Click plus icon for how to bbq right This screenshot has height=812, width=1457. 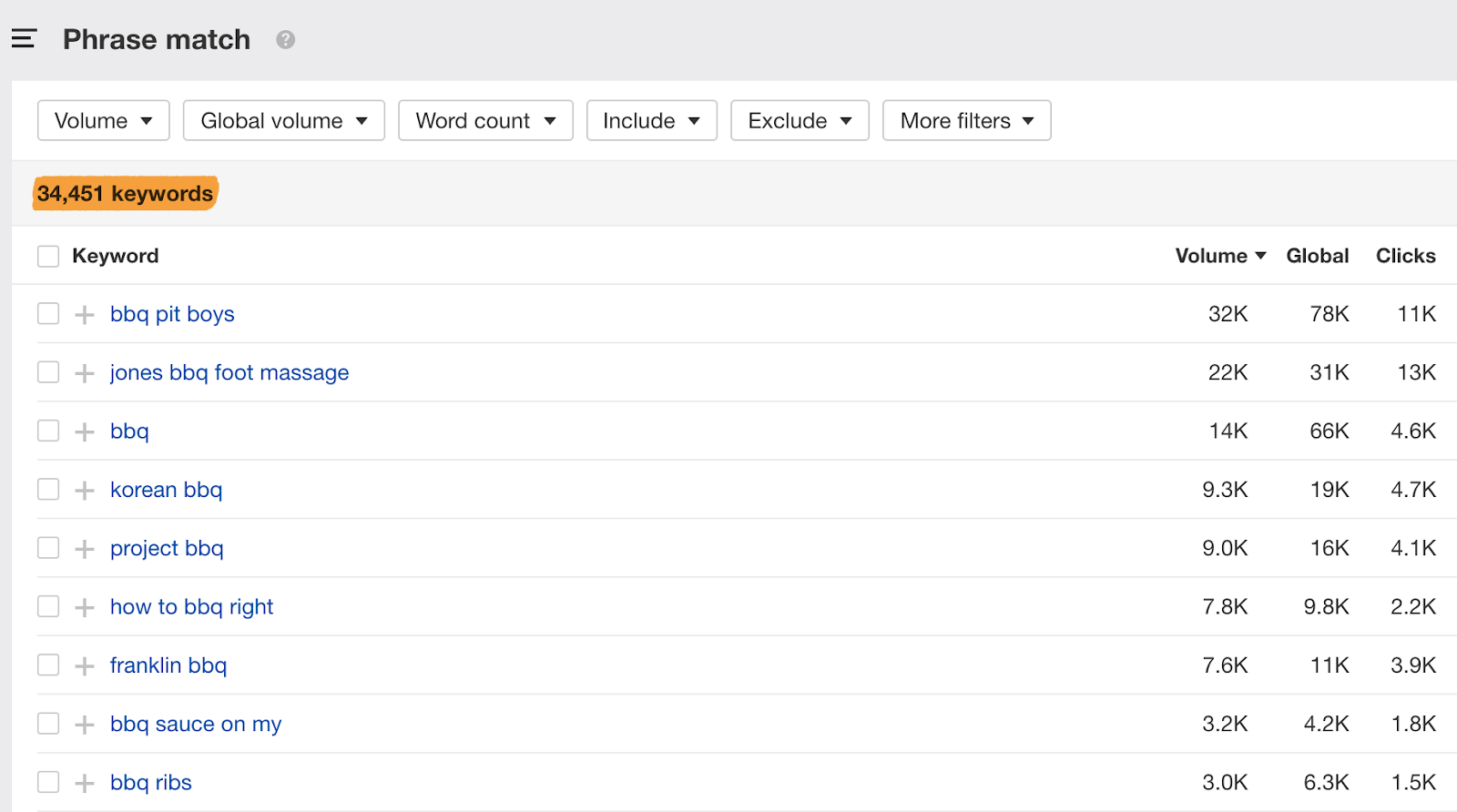click(85, 607)
